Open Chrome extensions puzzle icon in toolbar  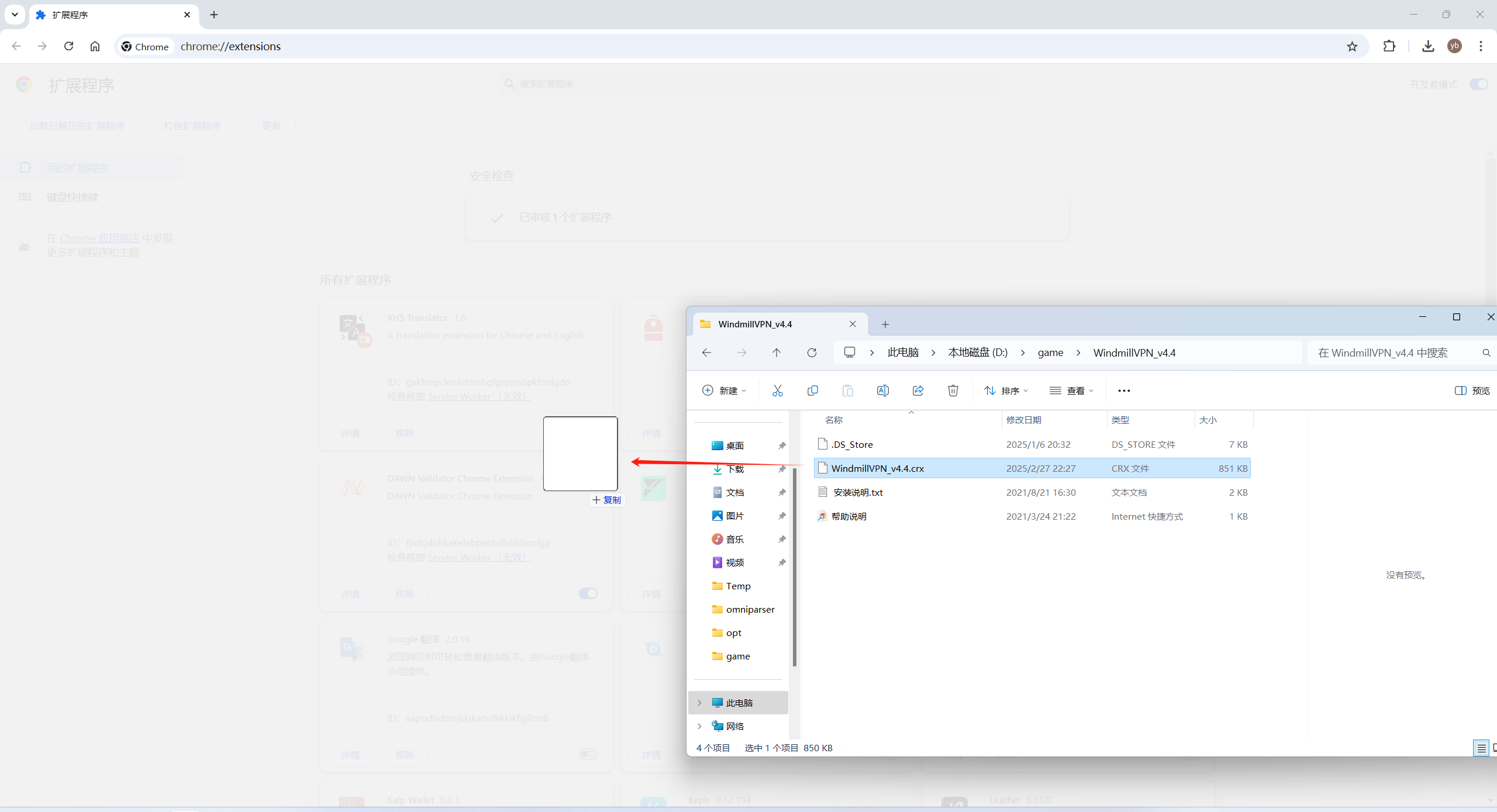(1389, 46)
